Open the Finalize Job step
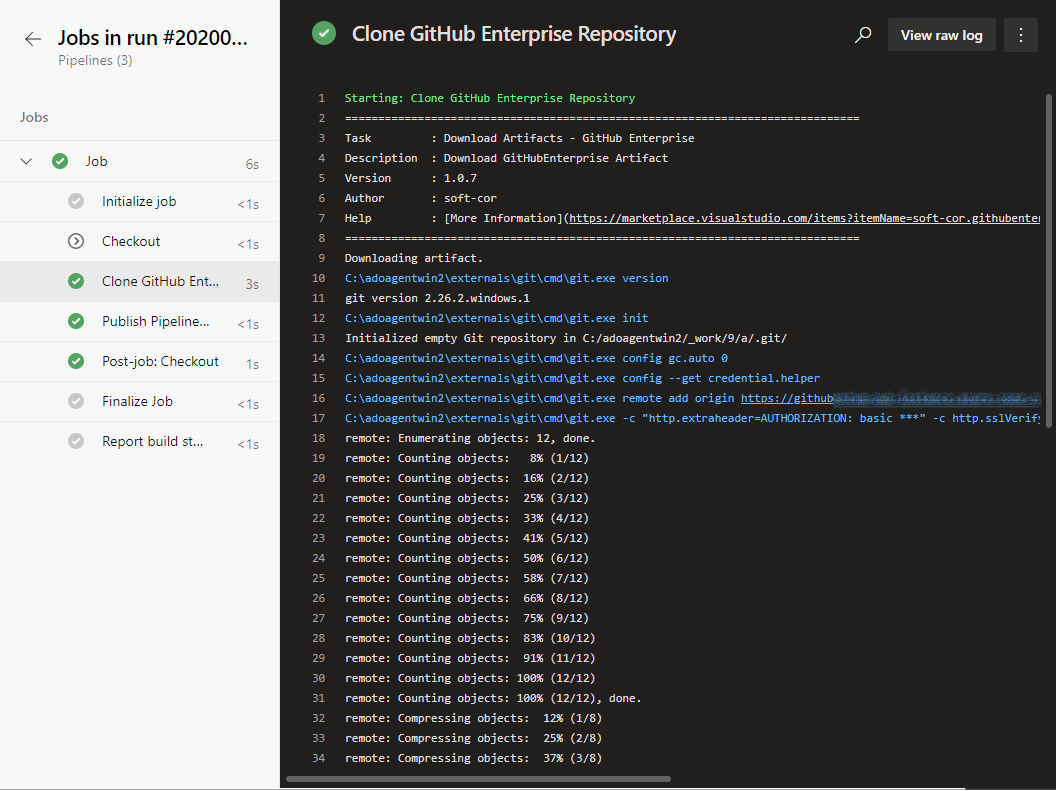This screenshot has width=1056, height=791. [x=139, y=401]
